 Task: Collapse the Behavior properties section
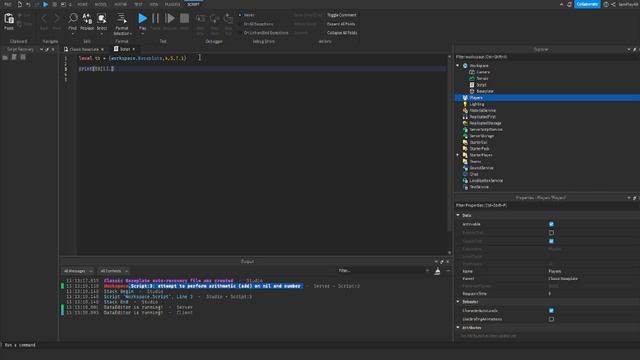click(458, 302)
